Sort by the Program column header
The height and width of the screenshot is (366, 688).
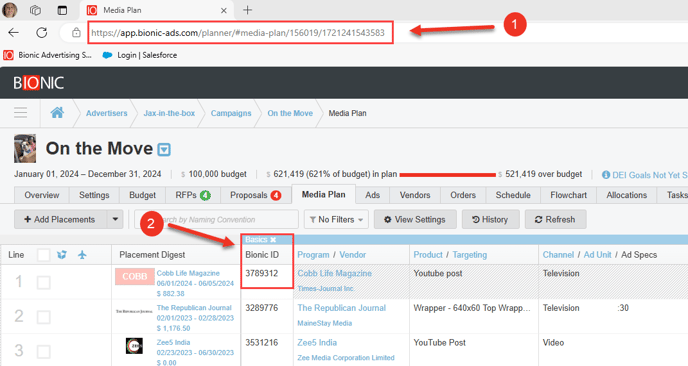(x=313, y=255)
